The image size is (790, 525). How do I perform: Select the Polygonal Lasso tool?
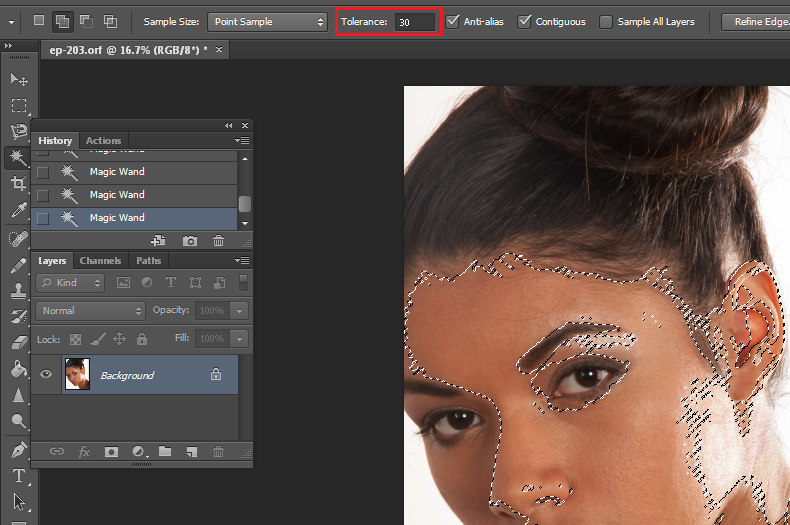19,132
